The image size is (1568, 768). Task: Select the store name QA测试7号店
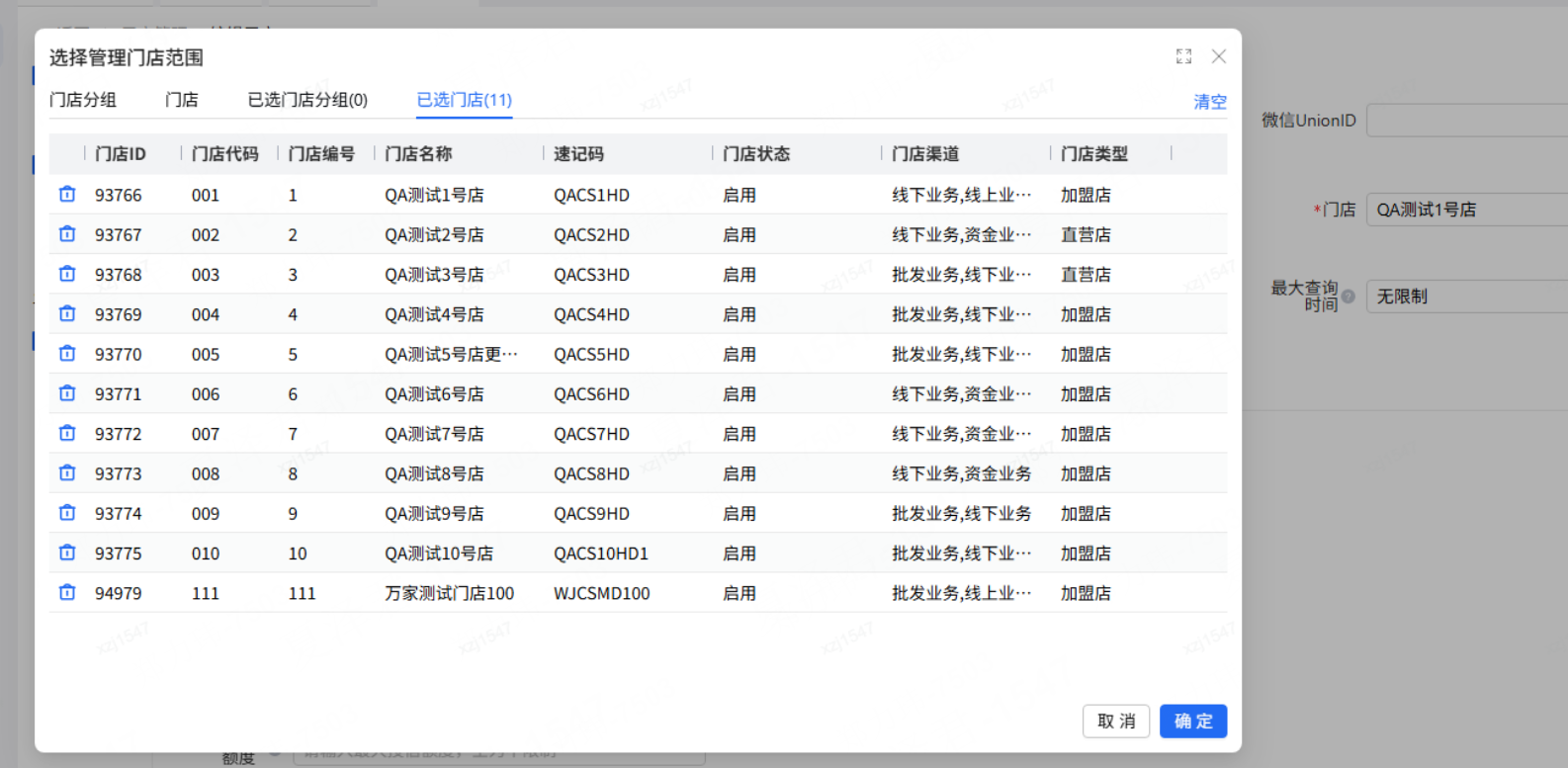435,434
